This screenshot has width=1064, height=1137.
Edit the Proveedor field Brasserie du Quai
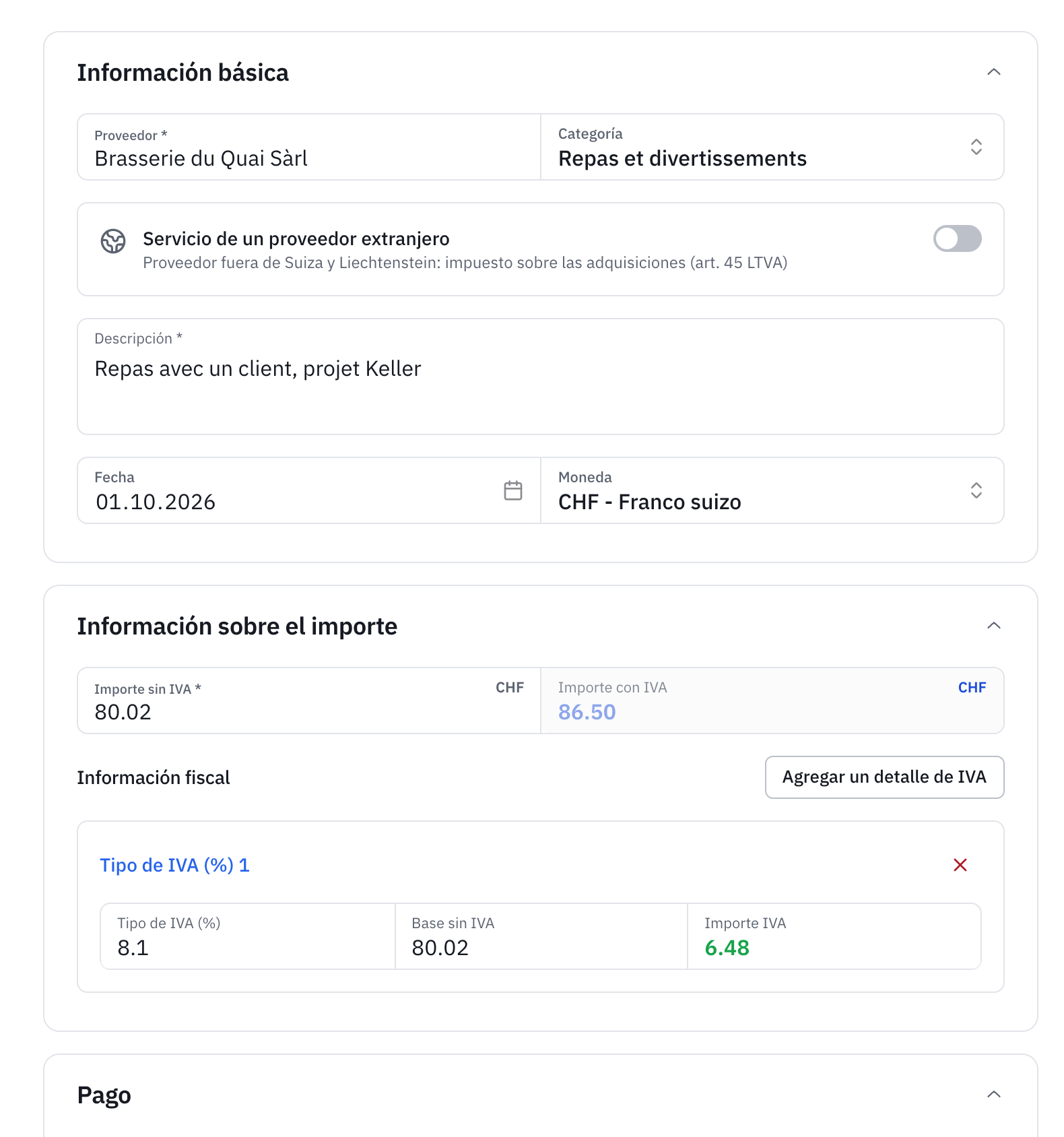click(309, 147)
